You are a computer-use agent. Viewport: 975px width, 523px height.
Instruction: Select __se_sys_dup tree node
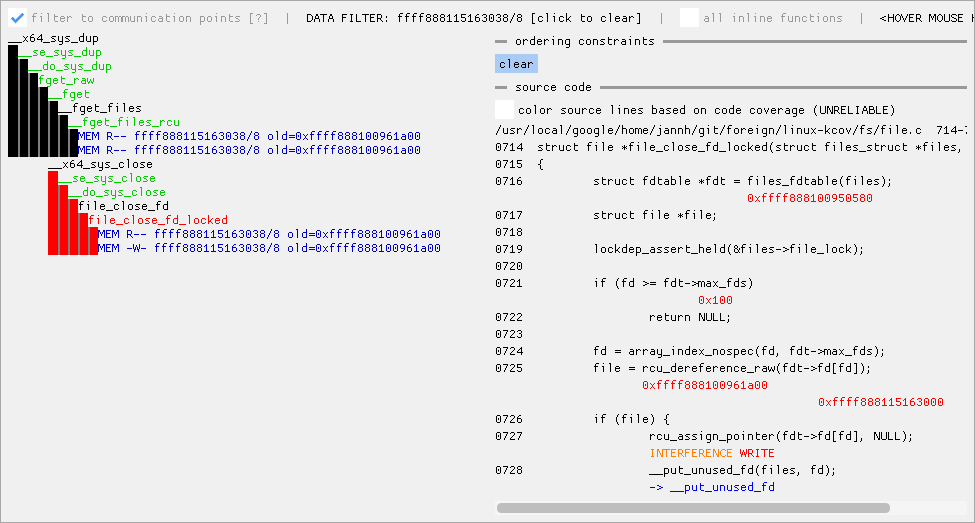coord(60,52)
